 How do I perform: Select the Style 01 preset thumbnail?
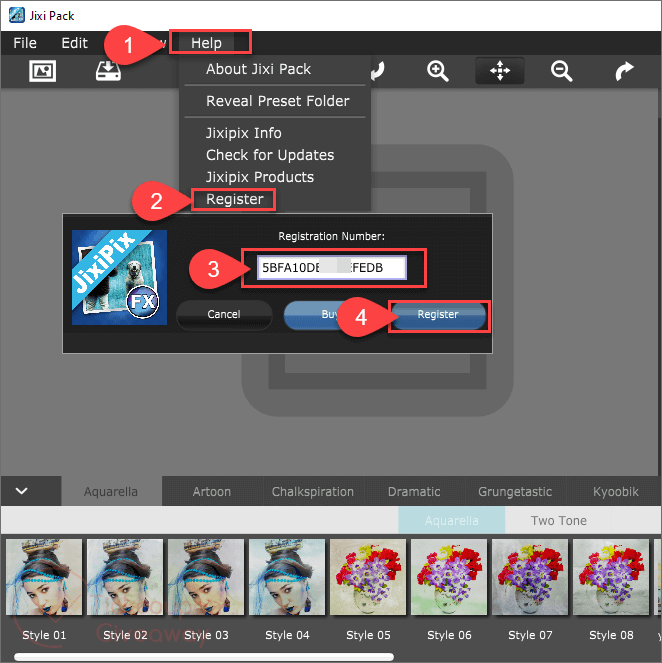pyautogui.click(x=44, y=577)
